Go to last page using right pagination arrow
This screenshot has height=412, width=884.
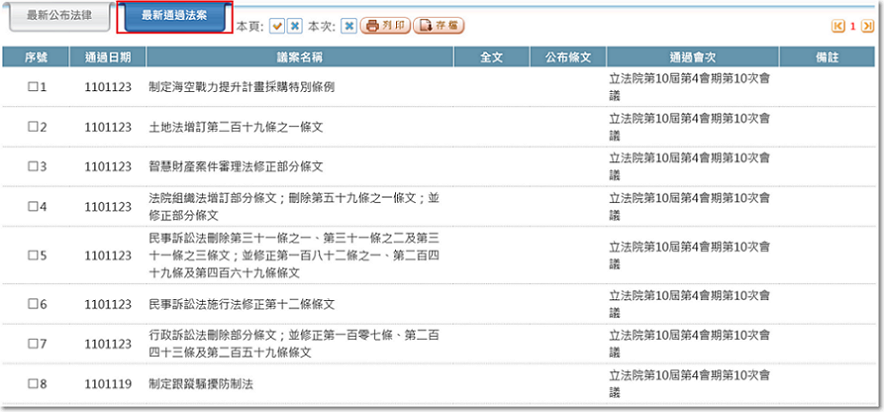(867, 27)
